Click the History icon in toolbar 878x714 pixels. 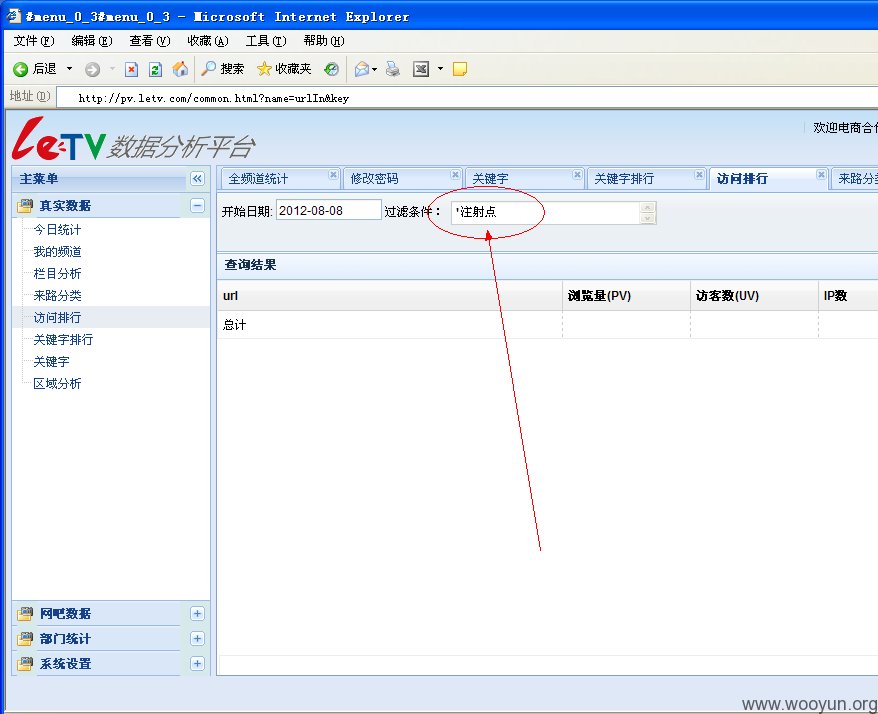click(331, 69)
